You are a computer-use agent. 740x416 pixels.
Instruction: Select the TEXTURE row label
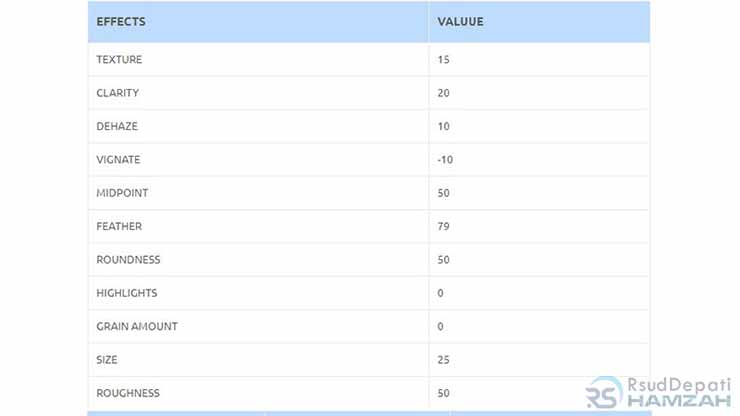coord(119,59)
